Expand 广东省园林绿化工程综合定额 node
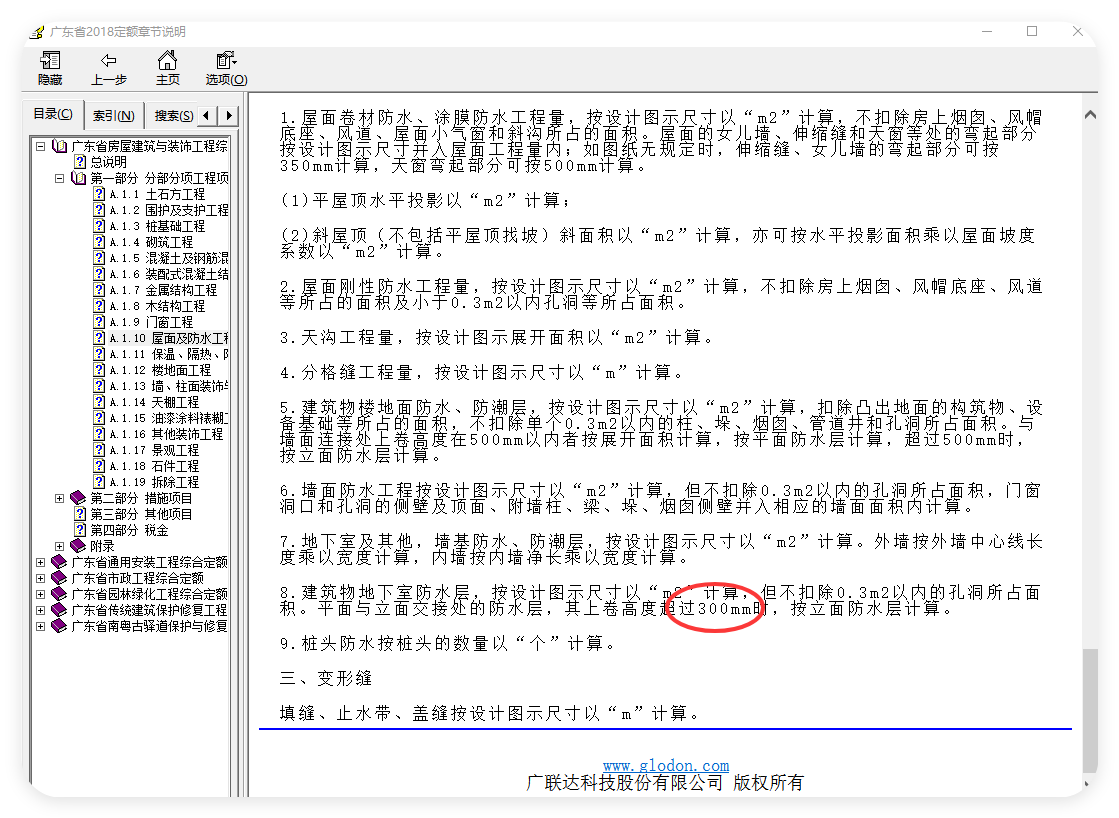Screen dimensions: 1119x818 pos(41,594)
